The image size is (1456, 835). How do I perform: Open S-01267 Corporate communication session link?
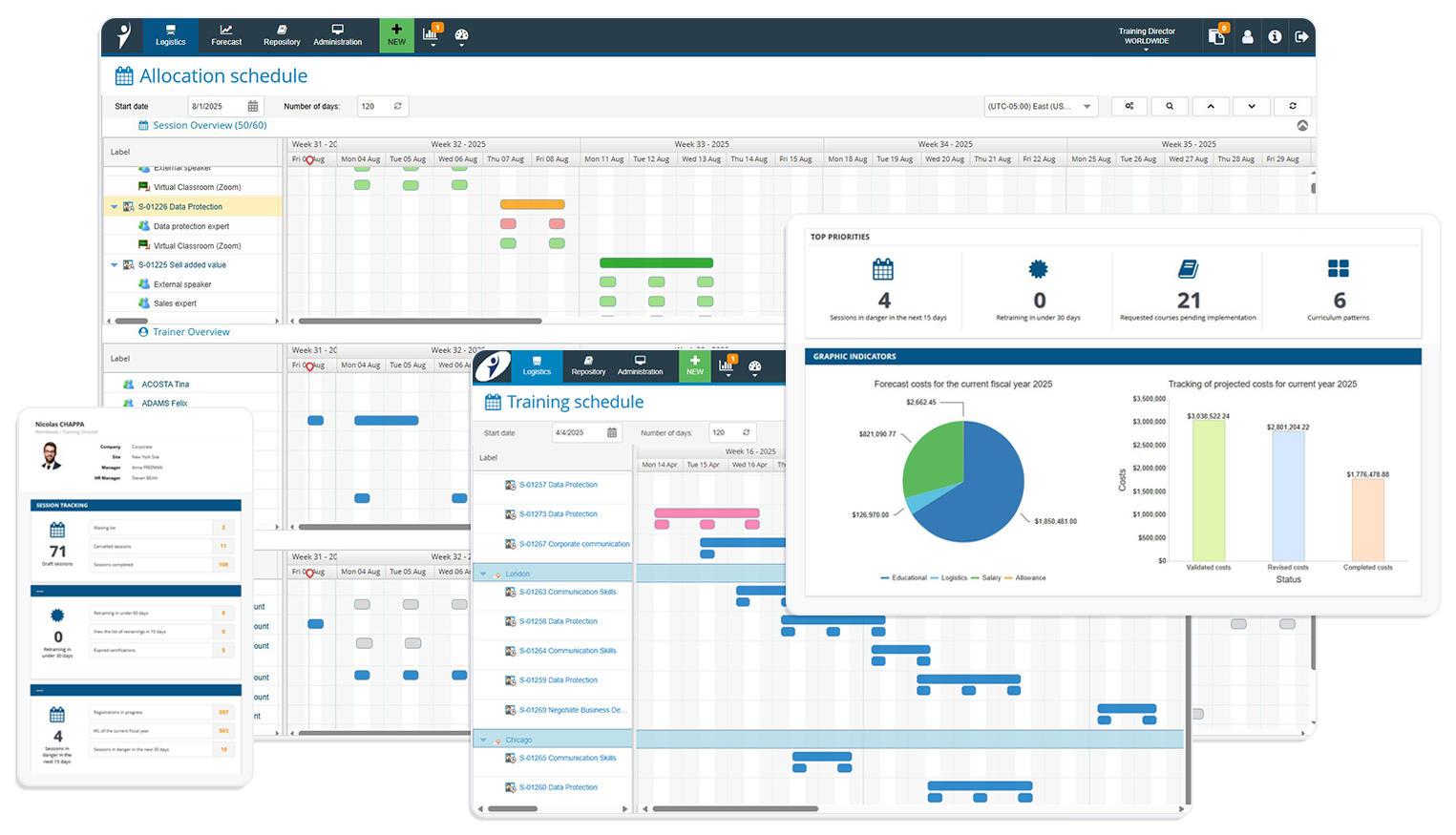pyautogui.click(x=575, y=544)
